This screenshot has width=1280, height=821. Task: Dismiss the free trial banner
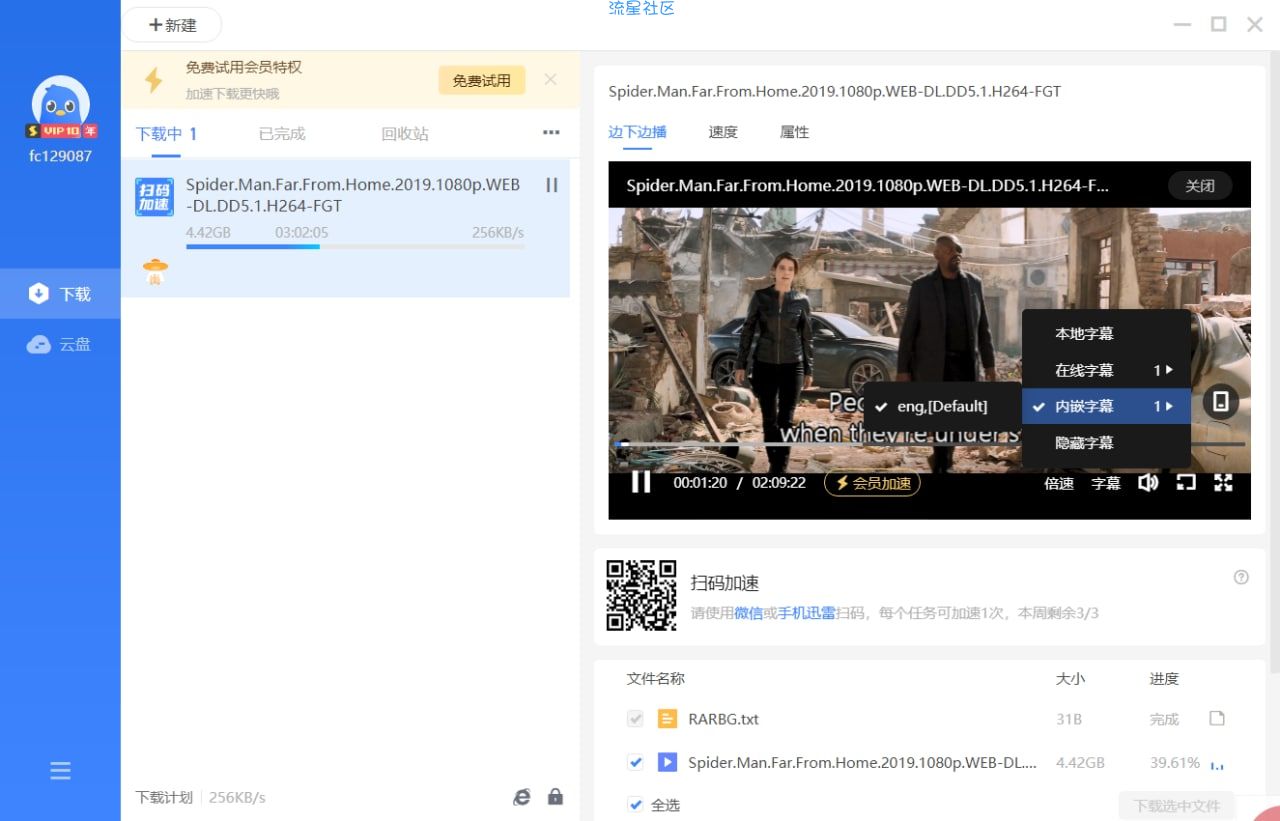click(x=550, y=80)
